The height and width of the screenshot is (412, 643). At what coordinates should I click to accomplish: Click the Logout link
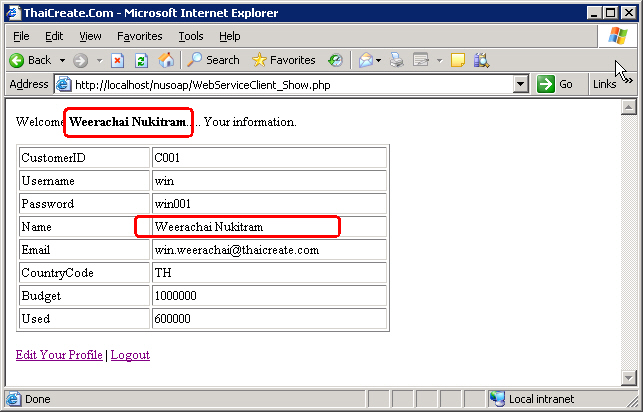[x=130, y=355]
